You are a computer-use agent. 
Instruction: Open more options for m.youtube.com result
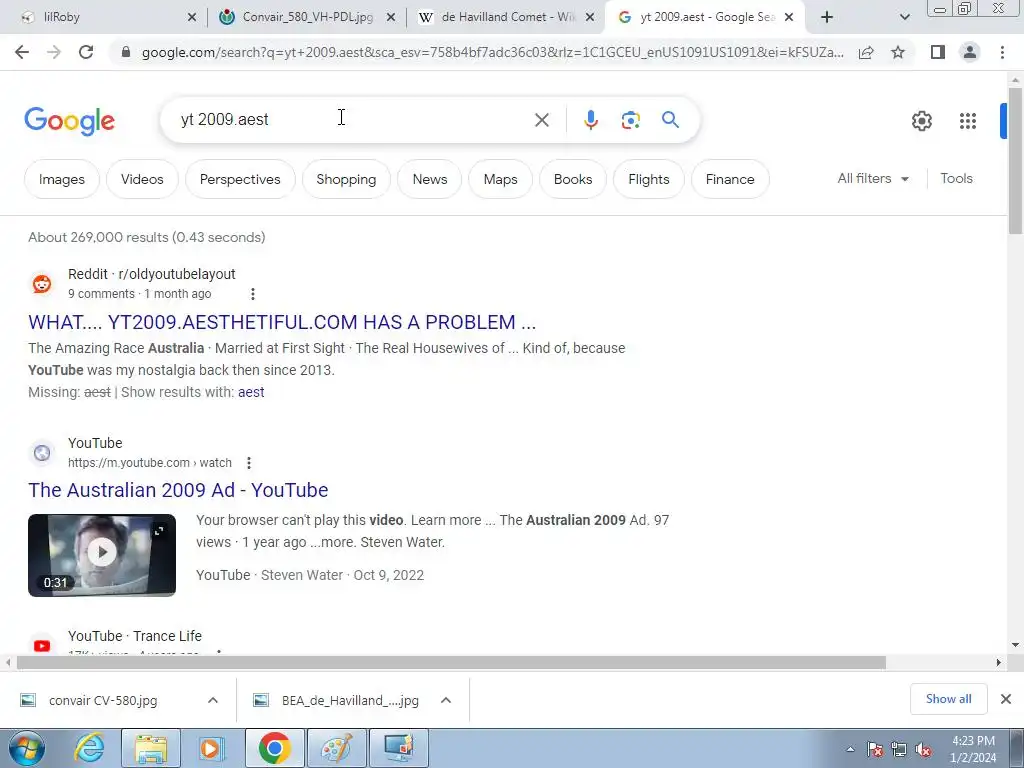click(249, 463)
